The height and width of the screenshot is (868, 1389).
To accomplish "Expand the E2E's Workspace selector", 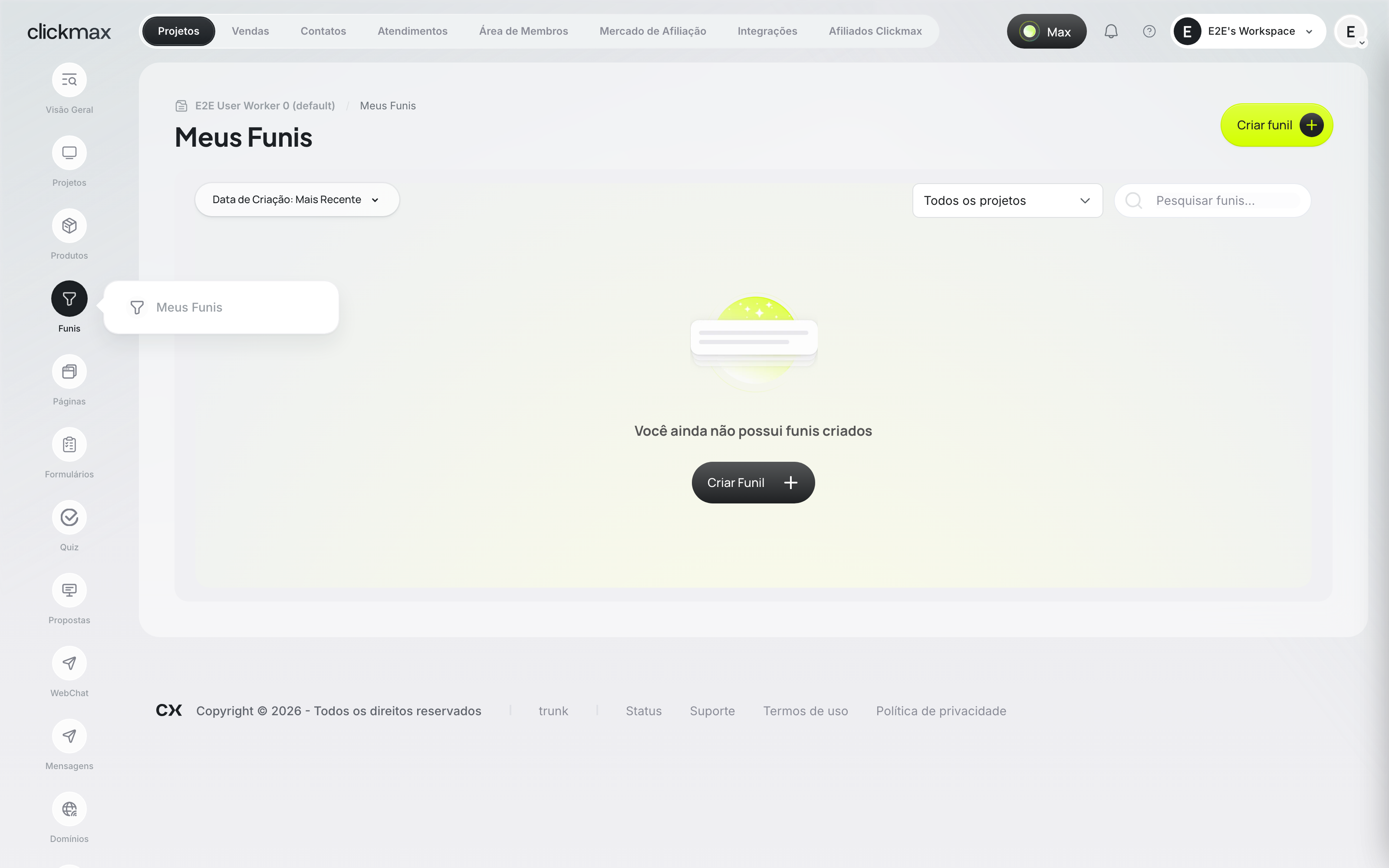I will pos(1248,32).
